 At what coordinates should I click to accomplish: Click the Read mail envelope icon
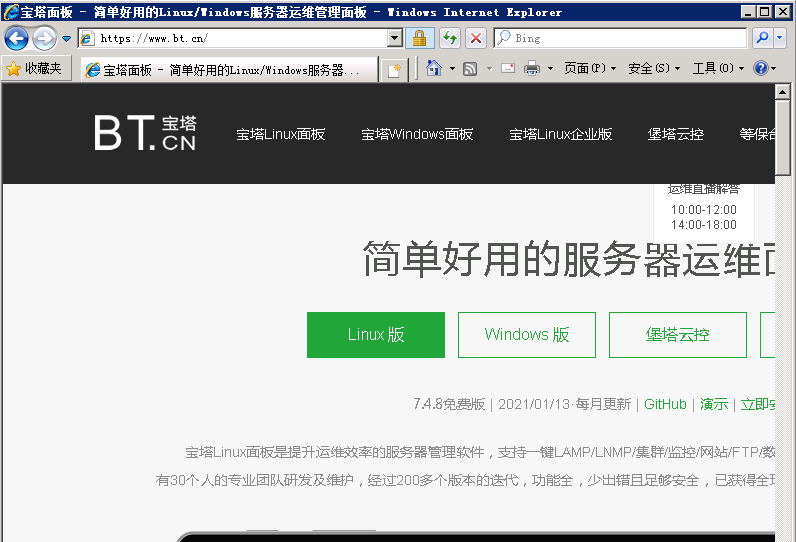point(508,68)
